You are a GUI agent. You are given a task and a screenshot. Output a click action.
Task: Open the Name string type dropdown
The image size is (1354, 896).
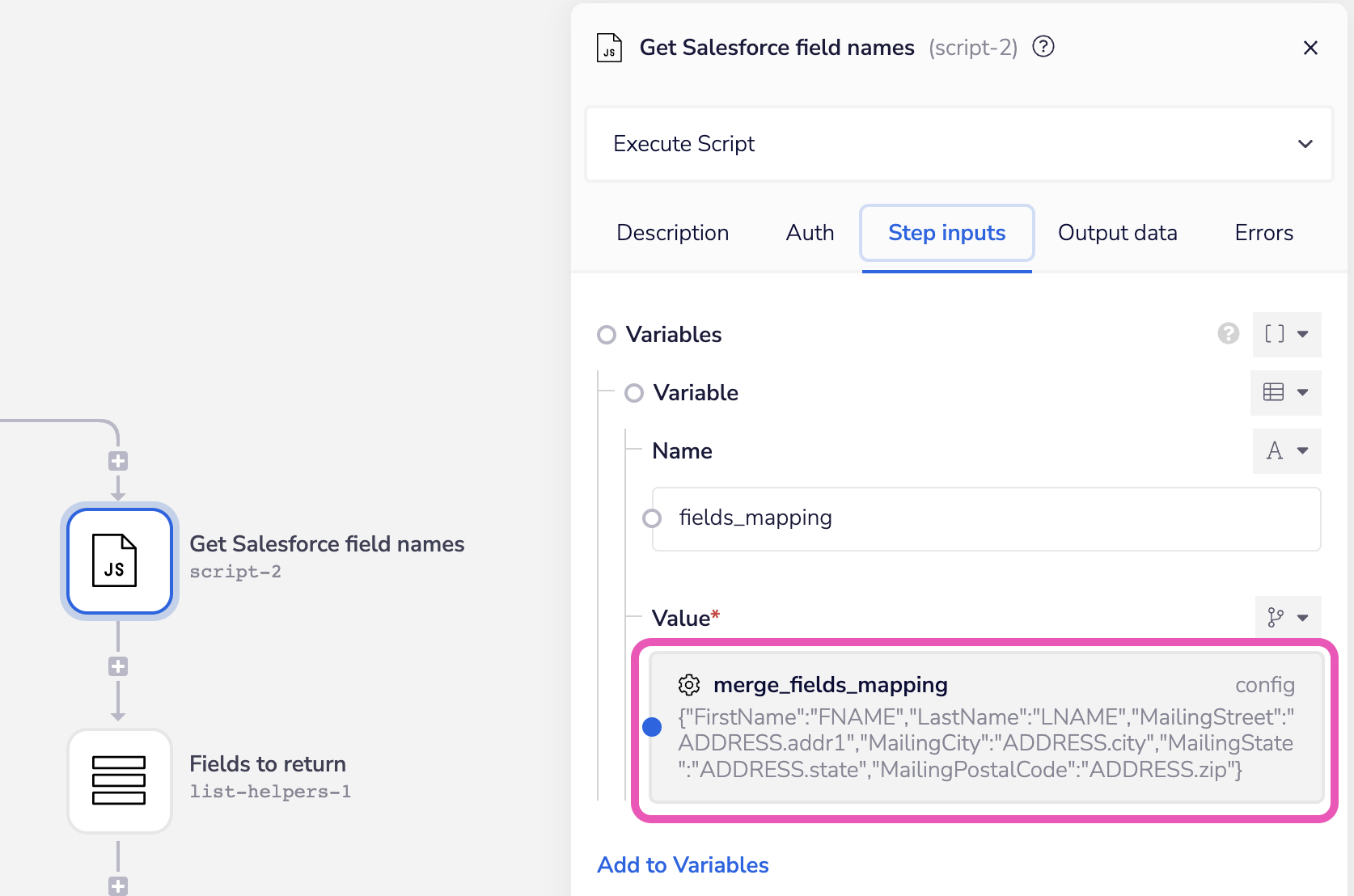[x=1286, y=450]
